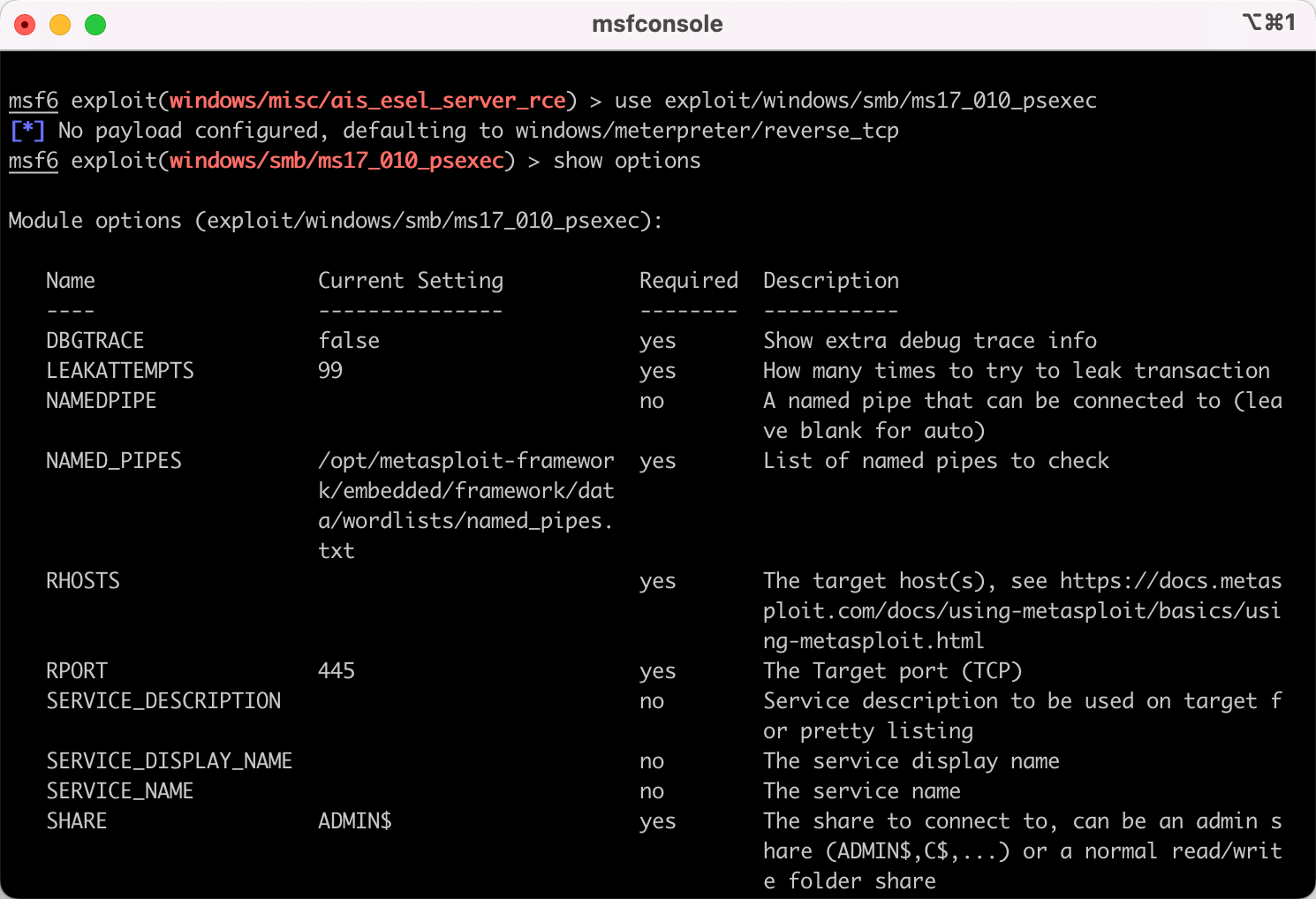Click the 'Description' column header
1316x899 pixels.
point(831,281)
